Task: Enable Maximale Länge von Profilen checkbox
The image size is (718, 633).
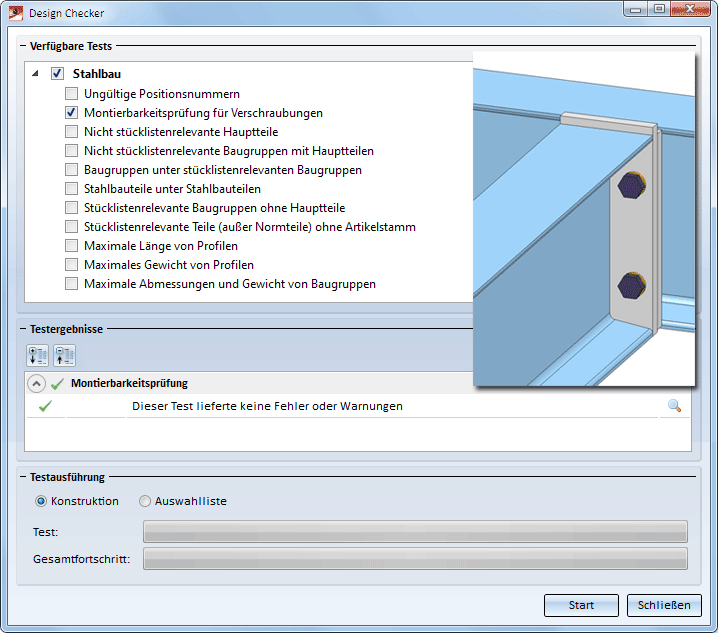Action: (71, 246)
